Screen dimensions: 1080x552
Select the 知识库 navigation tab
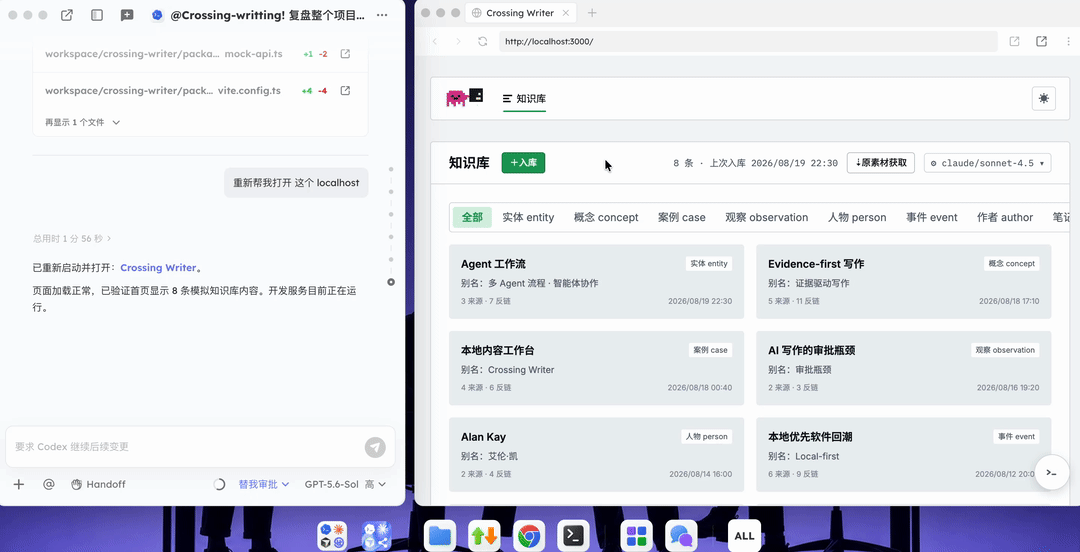pyautogui.click(x=524, y=99)
